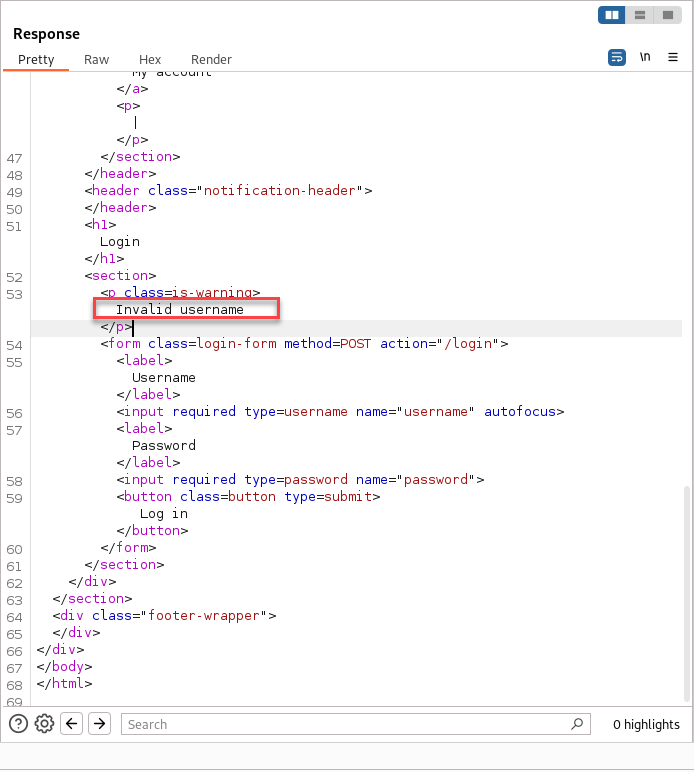This screenshot has height=772, width=694.
Task: Click the password input tag line
Action: (300, 480)
